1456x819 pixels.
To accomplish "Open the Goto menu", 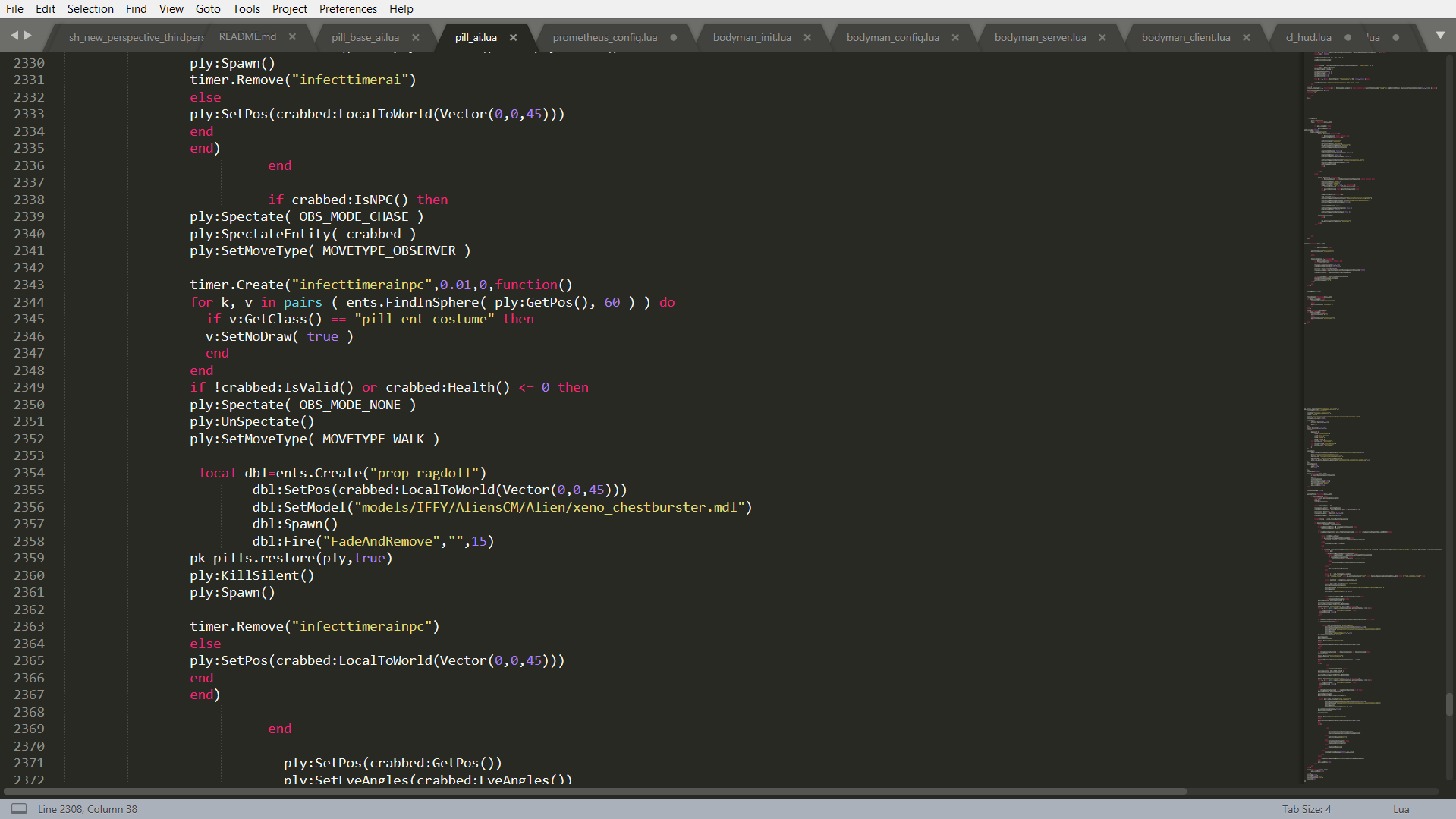I will (x=208, y=9).
